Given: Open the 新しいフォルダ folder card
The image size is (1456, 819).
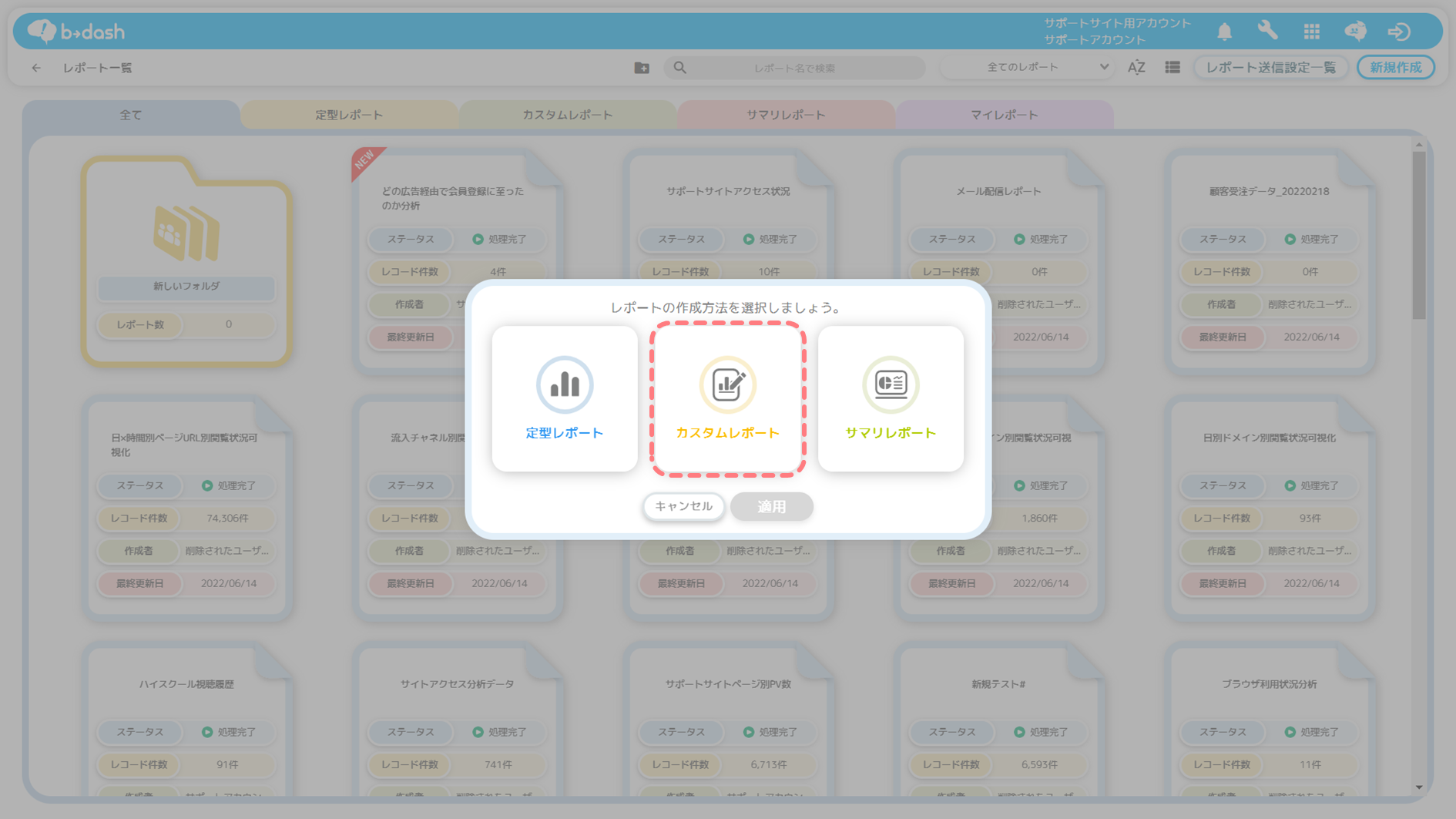Looking at the screenshot, I should coord(186,261).
